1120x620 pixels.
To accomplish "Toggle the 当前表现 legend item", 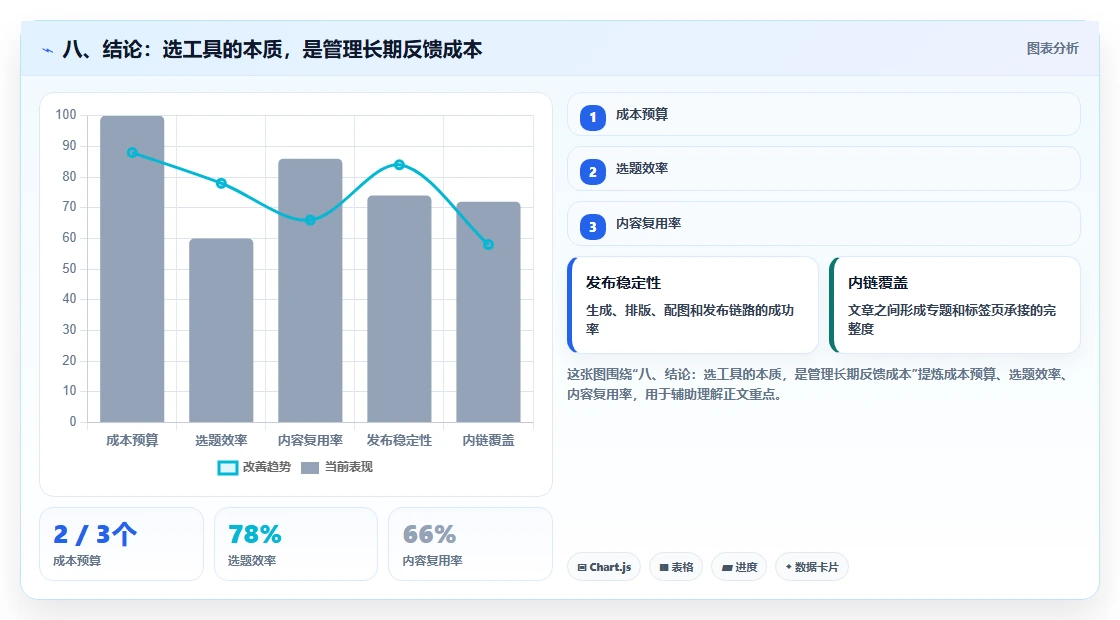I will coord(337,467).
